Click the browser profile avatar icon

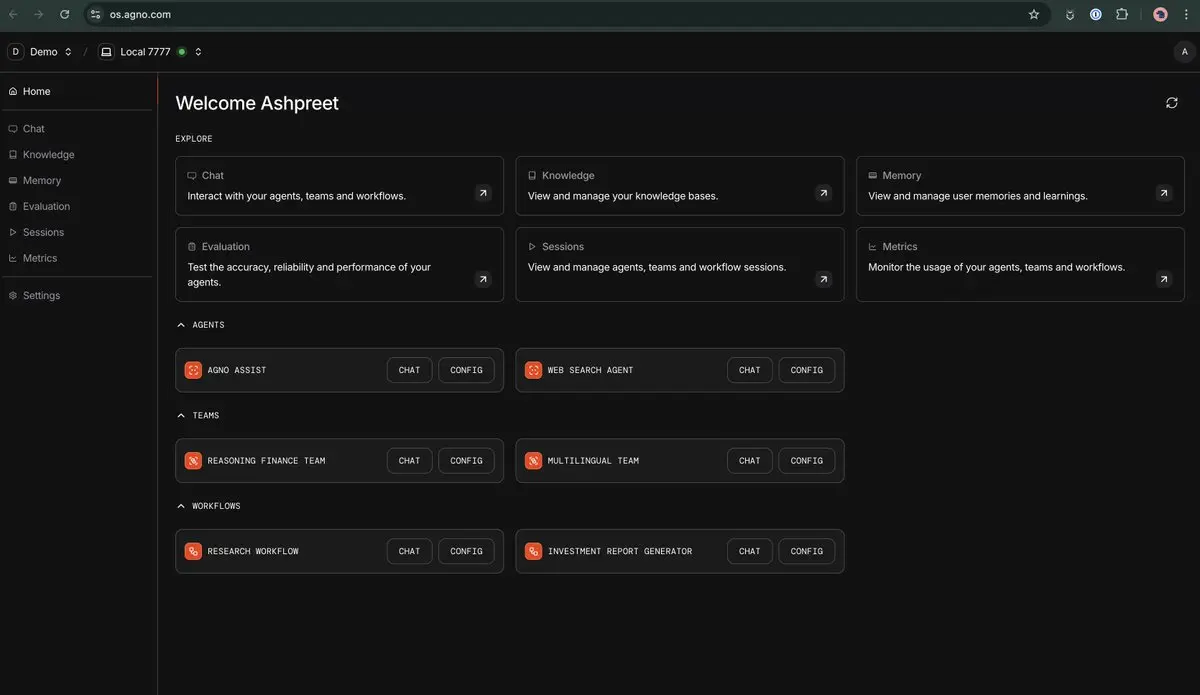1160,14
